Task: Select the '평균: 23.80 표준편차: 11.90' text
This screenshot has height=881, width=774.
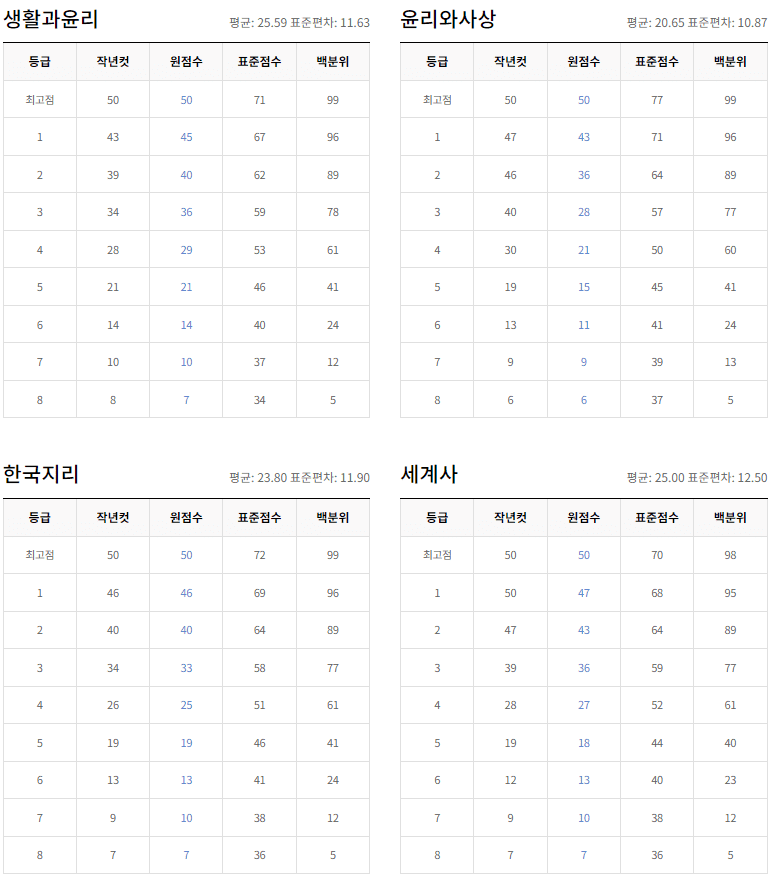Action: pos(299,478)
